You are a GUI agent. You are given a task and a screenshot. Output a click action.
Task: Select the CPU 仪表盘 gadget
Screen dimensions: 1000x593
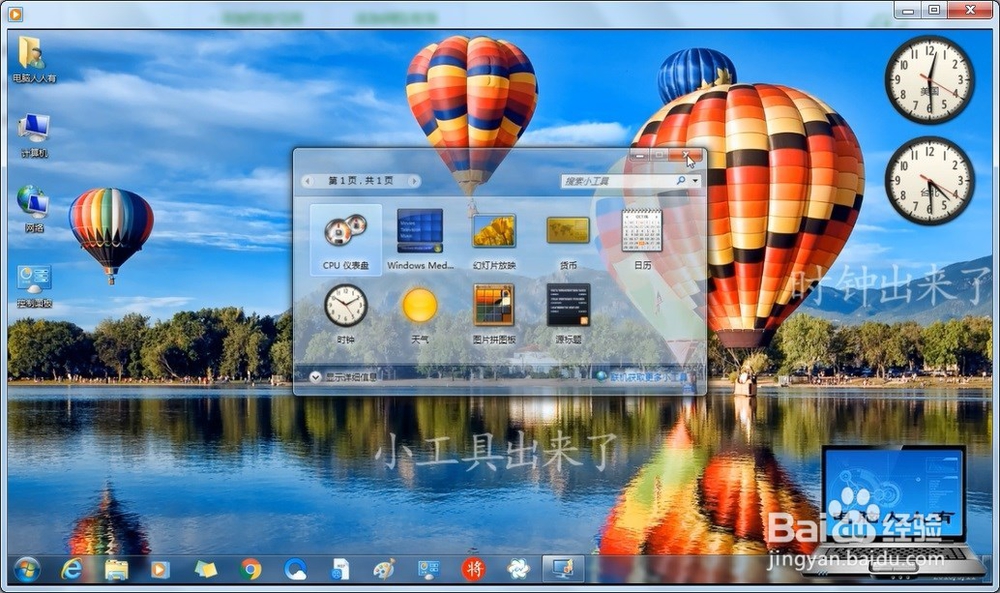click(346, 240)
